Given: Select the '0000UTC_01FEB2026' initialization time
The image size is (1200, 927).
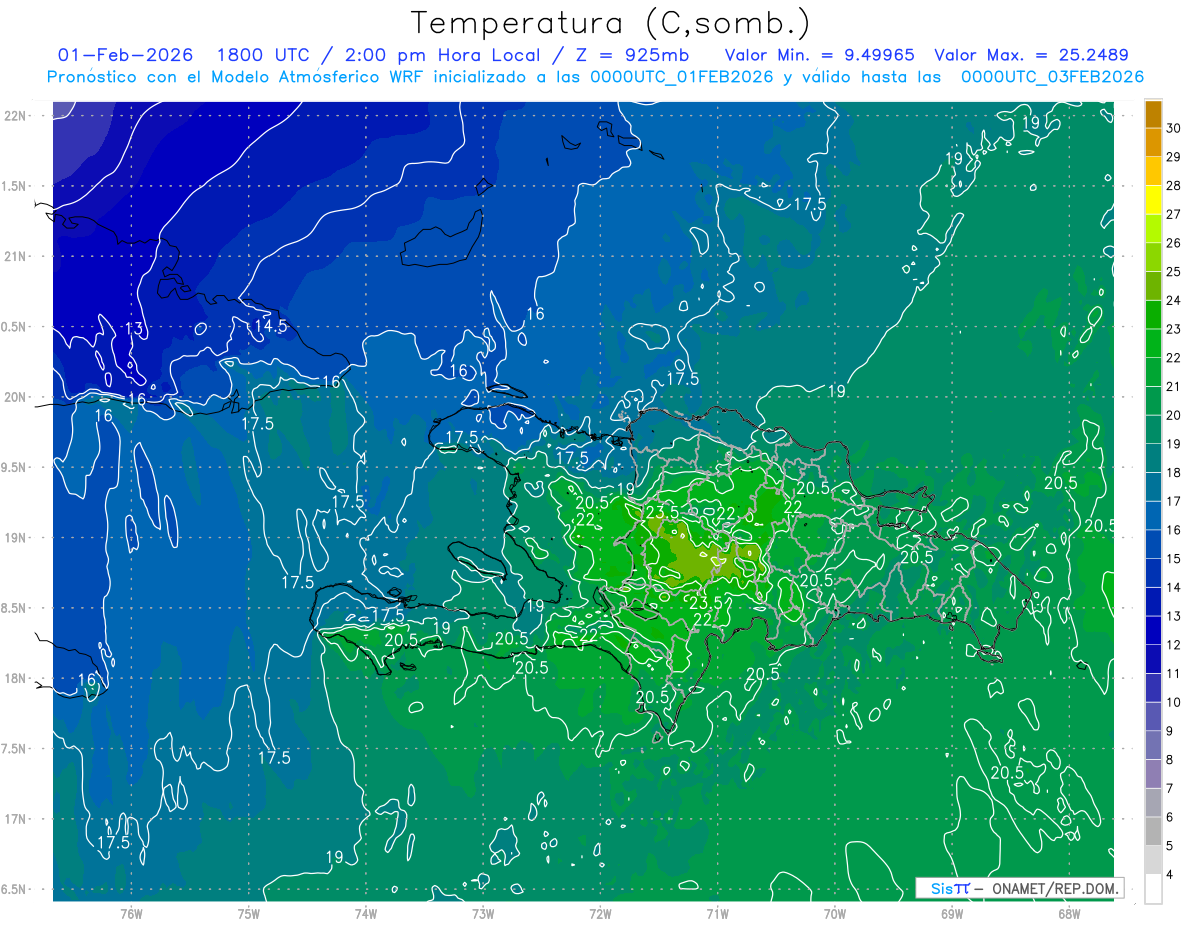Looking at the screenshot, I should [682, 77].
